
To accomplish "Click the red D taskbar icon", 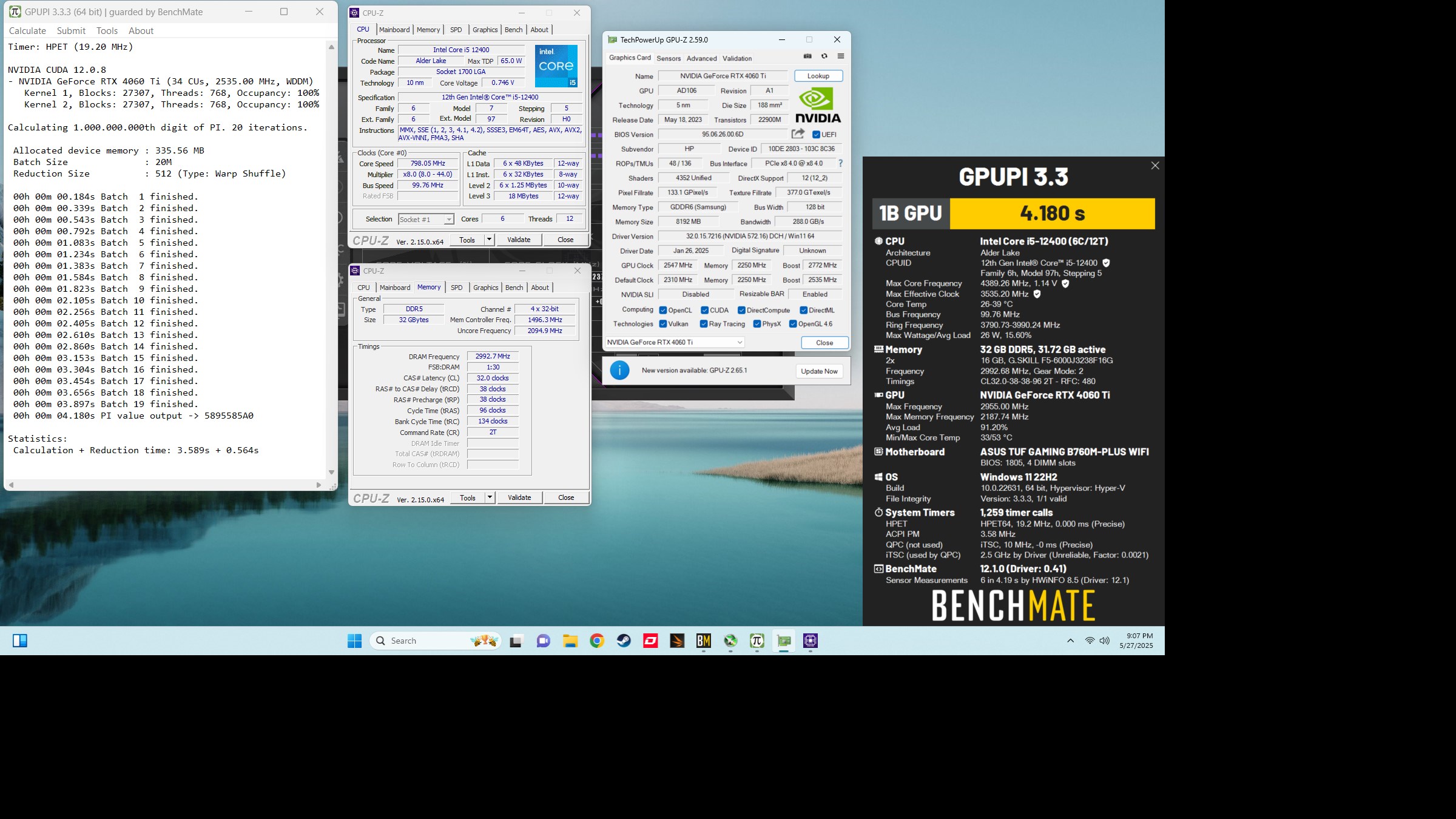I will pos(650,641).
